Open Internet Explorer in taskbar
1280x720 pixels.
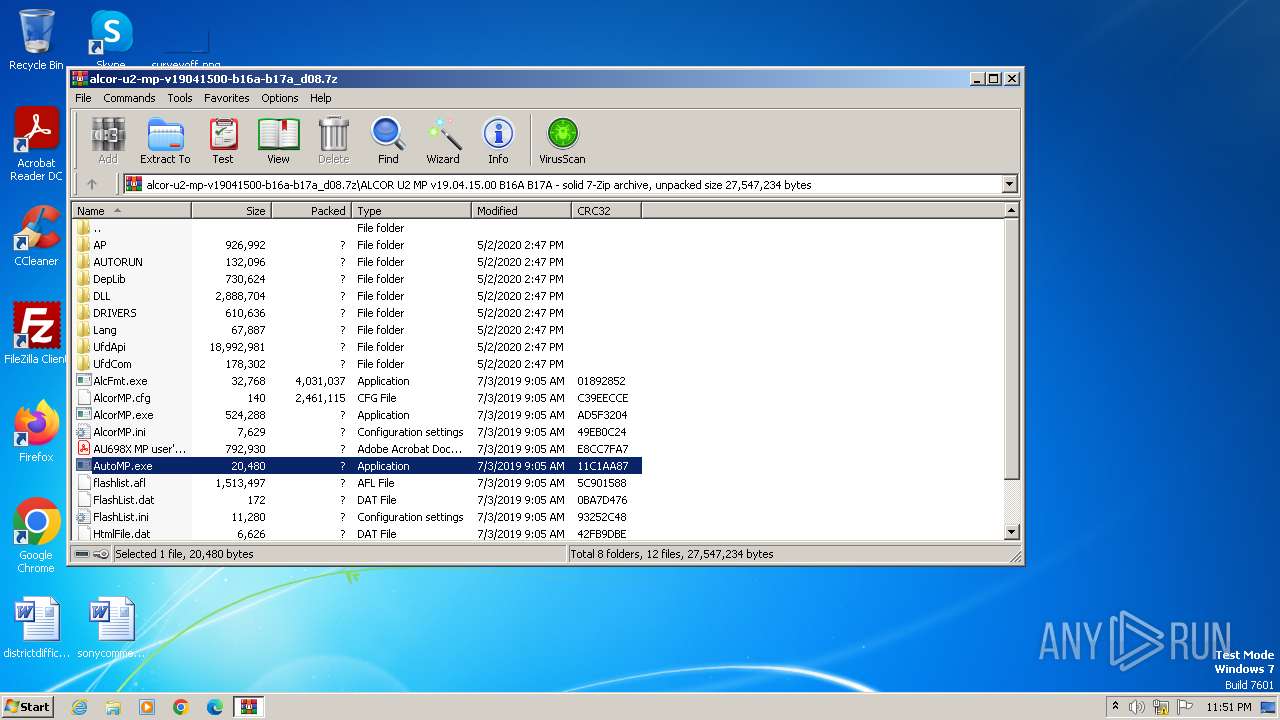(79, 707)
